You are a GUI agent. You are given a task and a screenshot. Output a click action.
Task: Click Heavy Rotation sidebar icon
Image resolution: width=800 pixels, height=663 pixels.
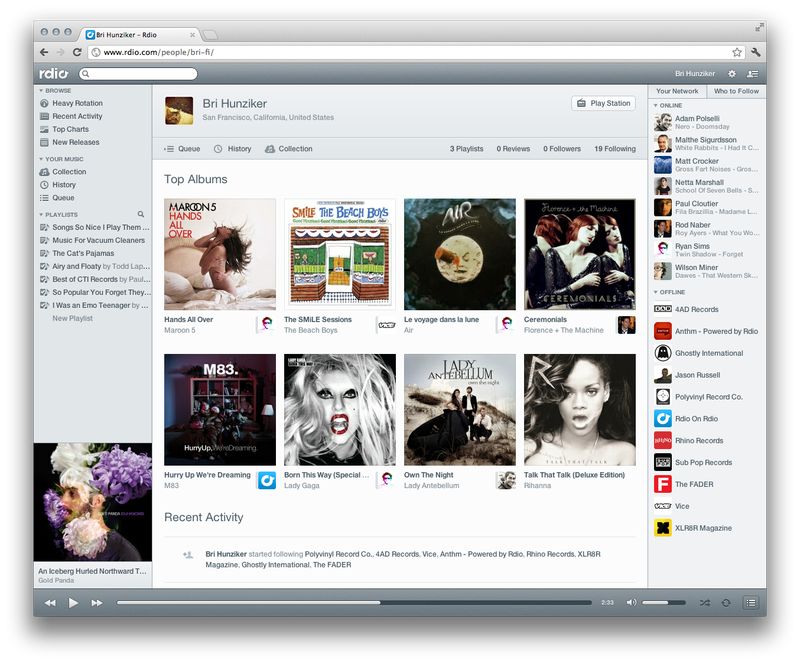point(44,103)
